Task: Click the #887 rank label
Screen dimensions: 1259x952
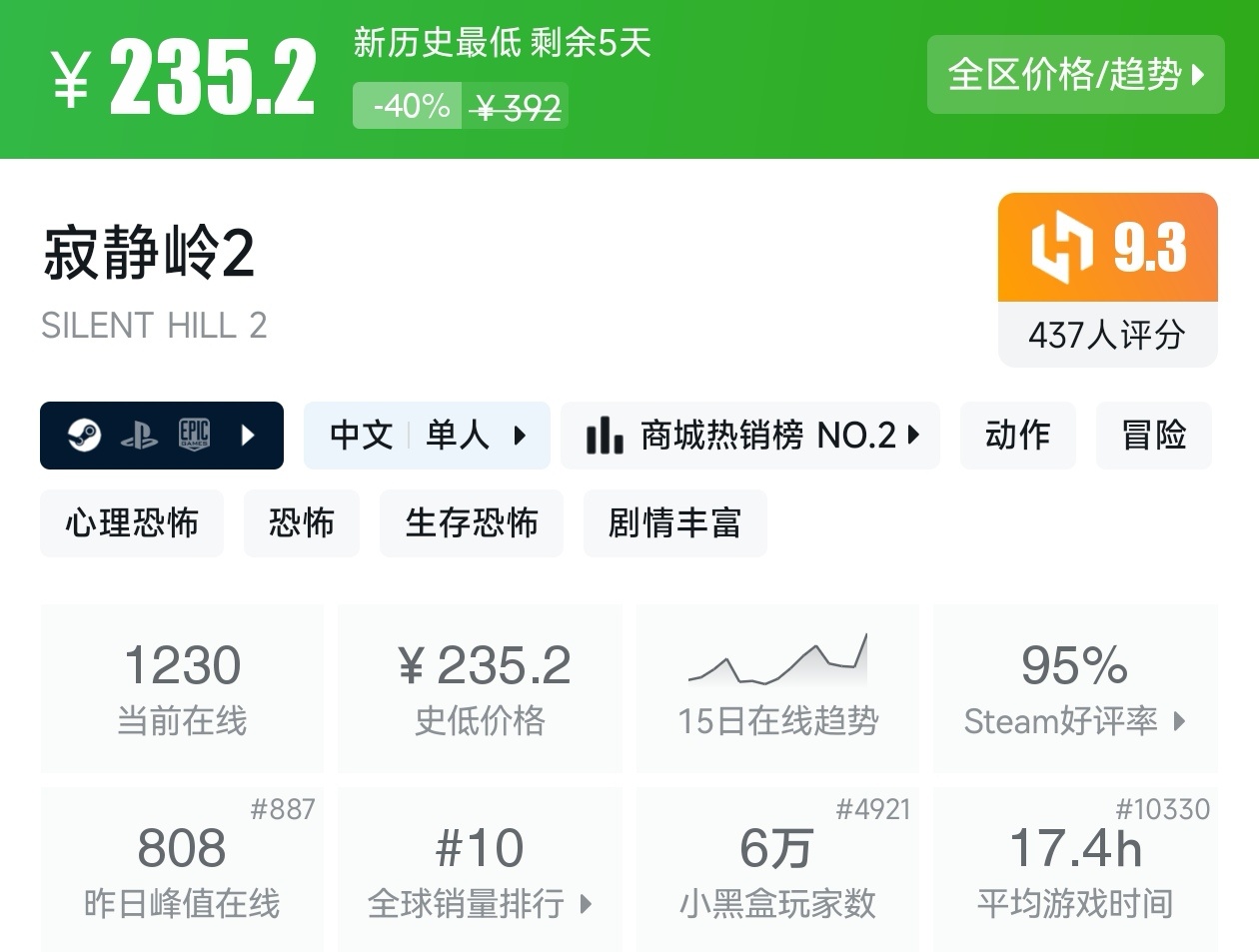Action: [283, 809]
